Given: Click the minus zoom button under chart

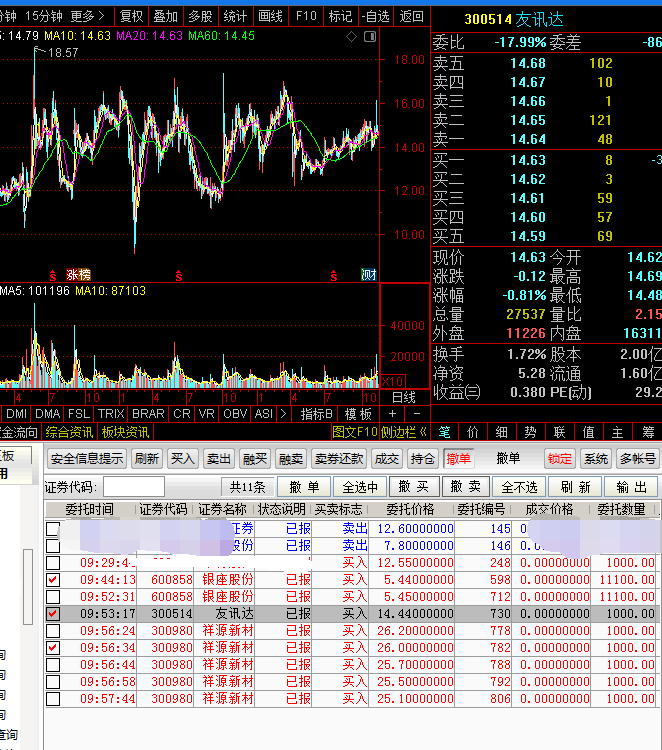Looking at the screenshot, I should [x=417, y=414].
